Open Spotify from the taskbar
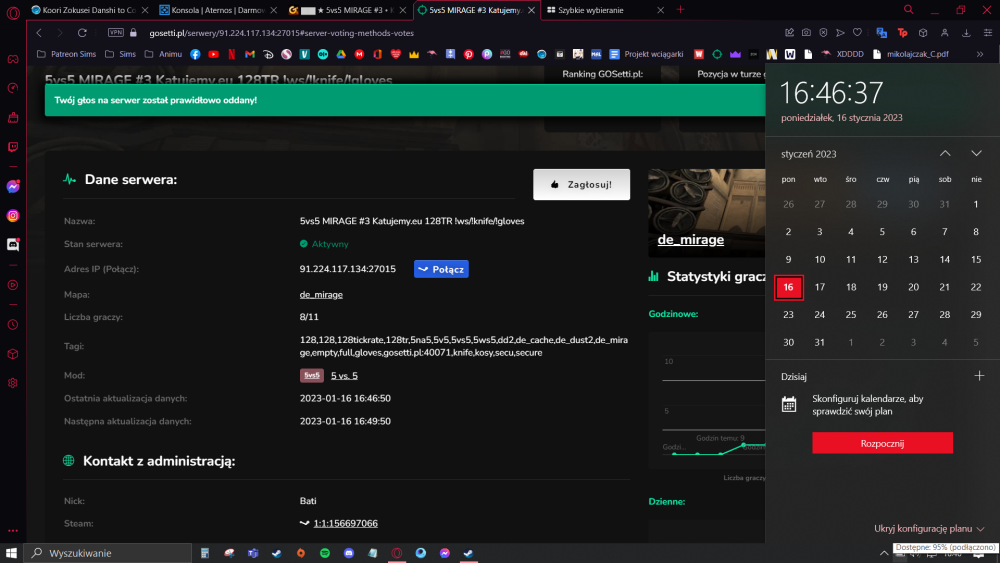The width and height of the screenshot is (1000, 563). pos(325,553)
